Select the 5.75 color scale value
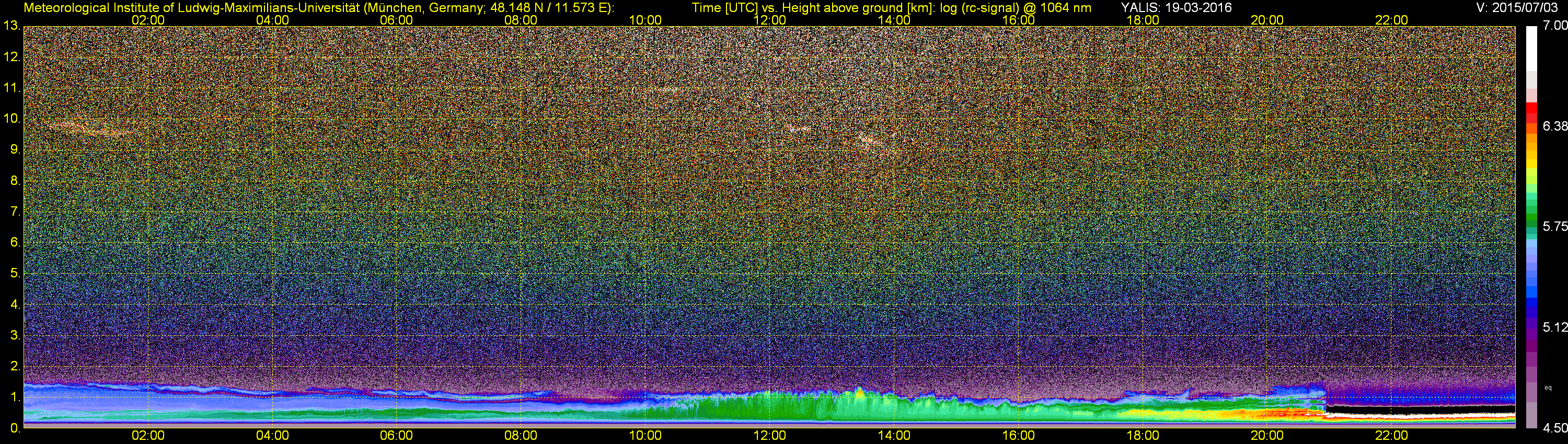The height and width of the screenshot is (444, 1568). [x=1554, y=226]
